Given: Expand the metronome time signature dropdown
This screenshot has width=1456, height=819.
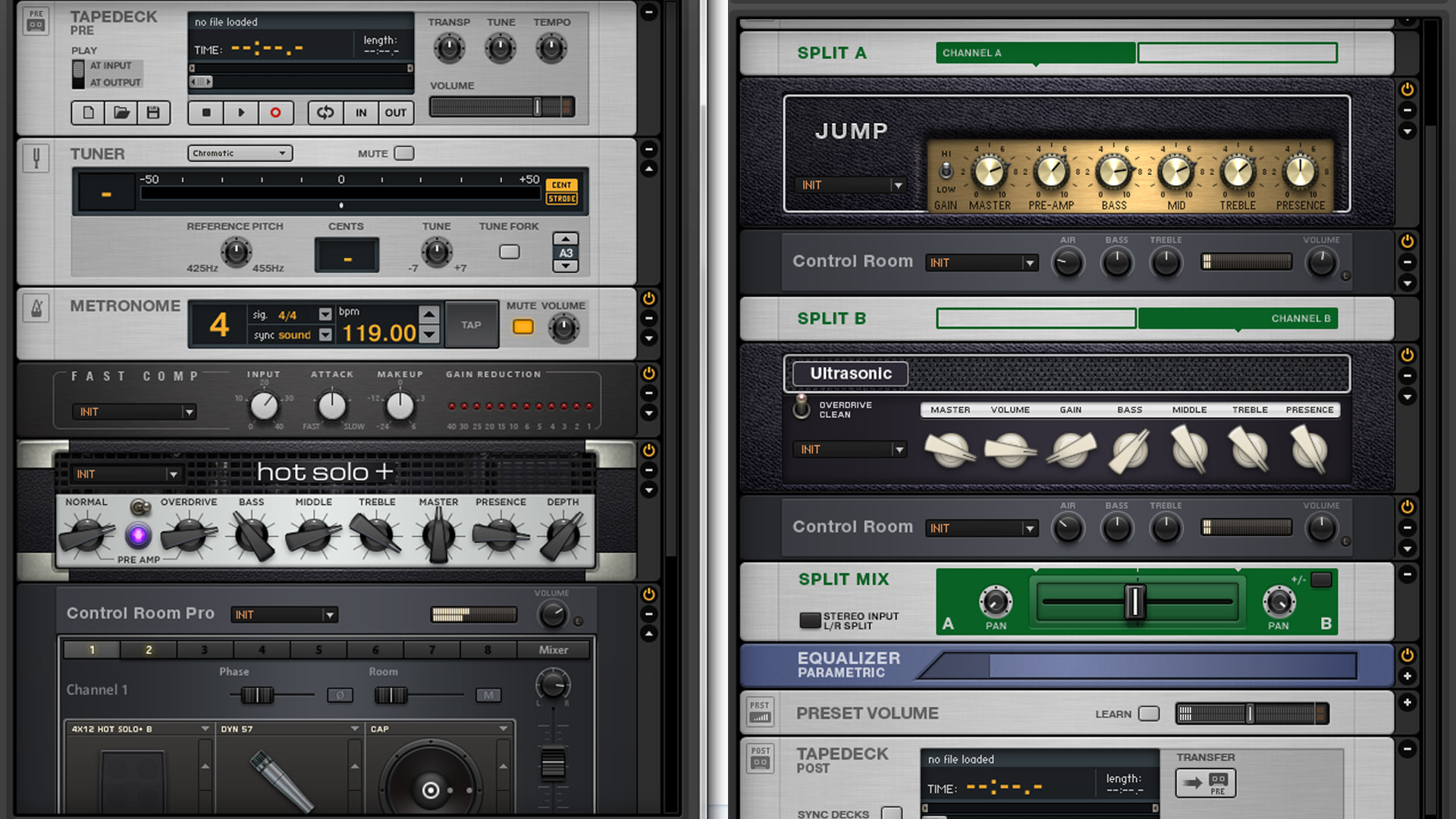Looking at the screenshot, I should pyautogui.click(x=325, y=315).
